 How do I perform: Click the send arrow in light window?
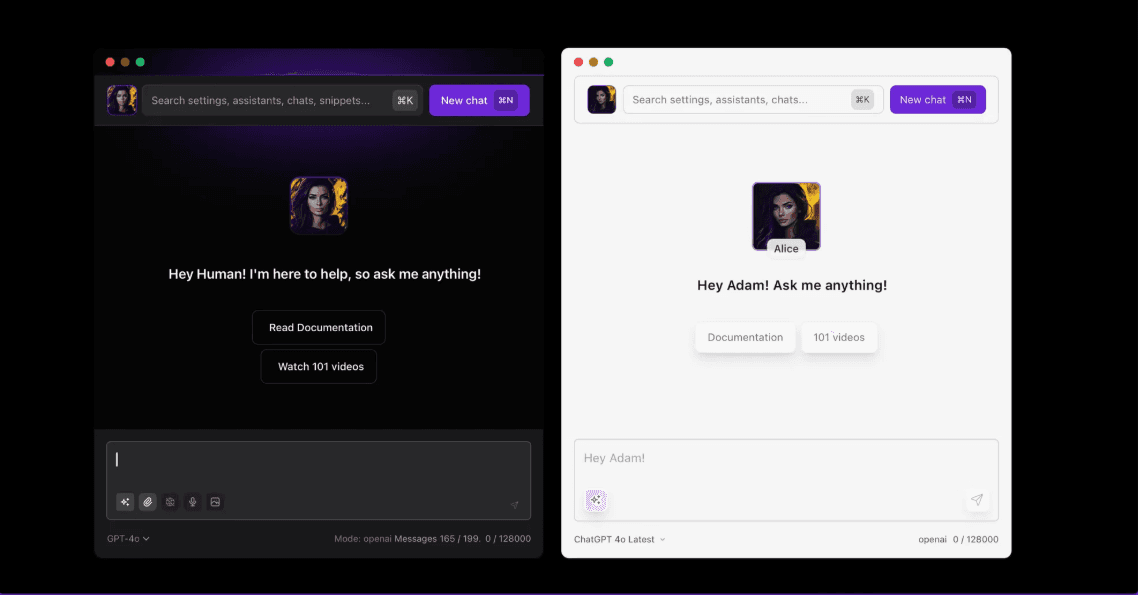click(977, 500)
